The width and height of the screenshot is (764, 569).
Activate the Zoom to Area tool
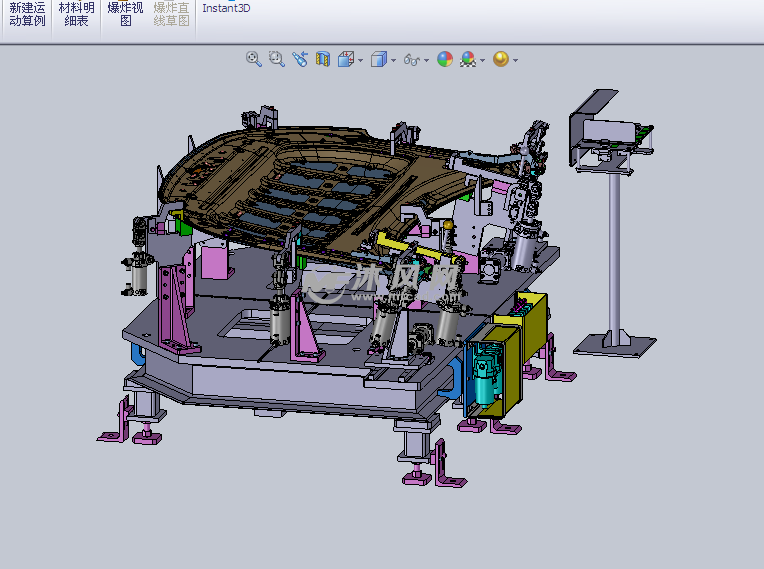coord(276,60)
